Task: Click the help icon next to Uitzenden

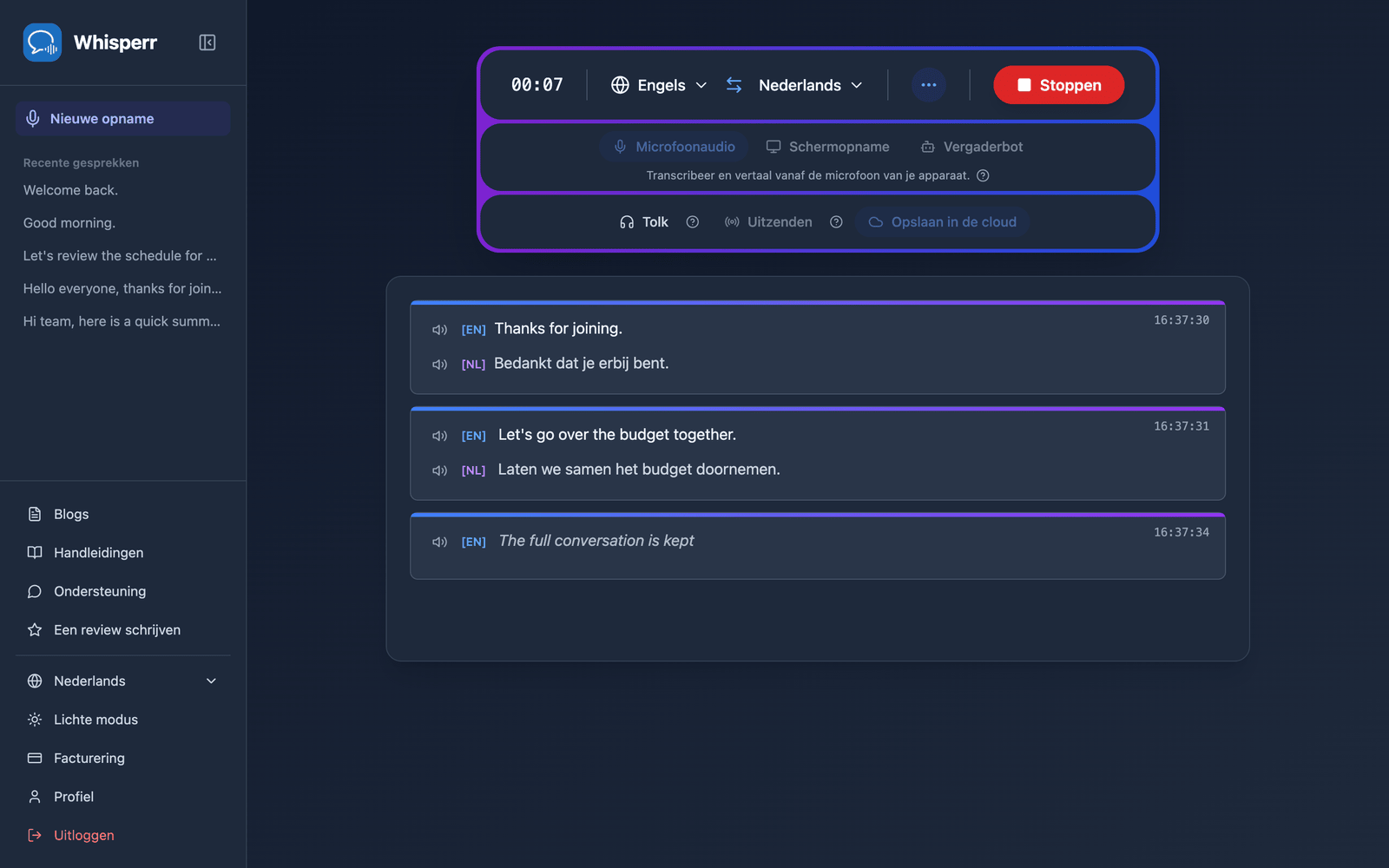Action: click(836, 222)
